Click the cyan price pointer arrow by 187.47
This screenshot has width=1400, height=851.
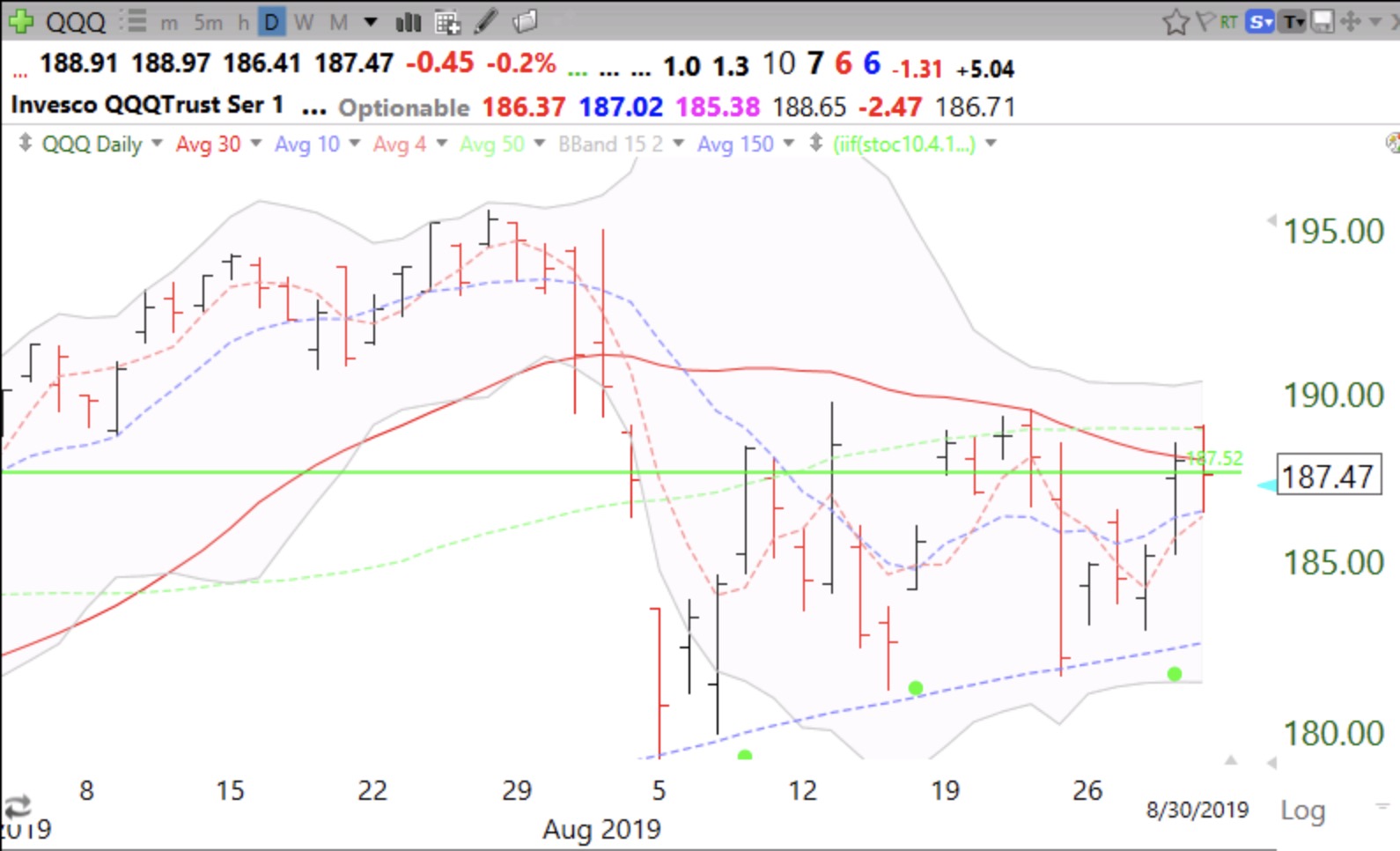point(1266,485)
